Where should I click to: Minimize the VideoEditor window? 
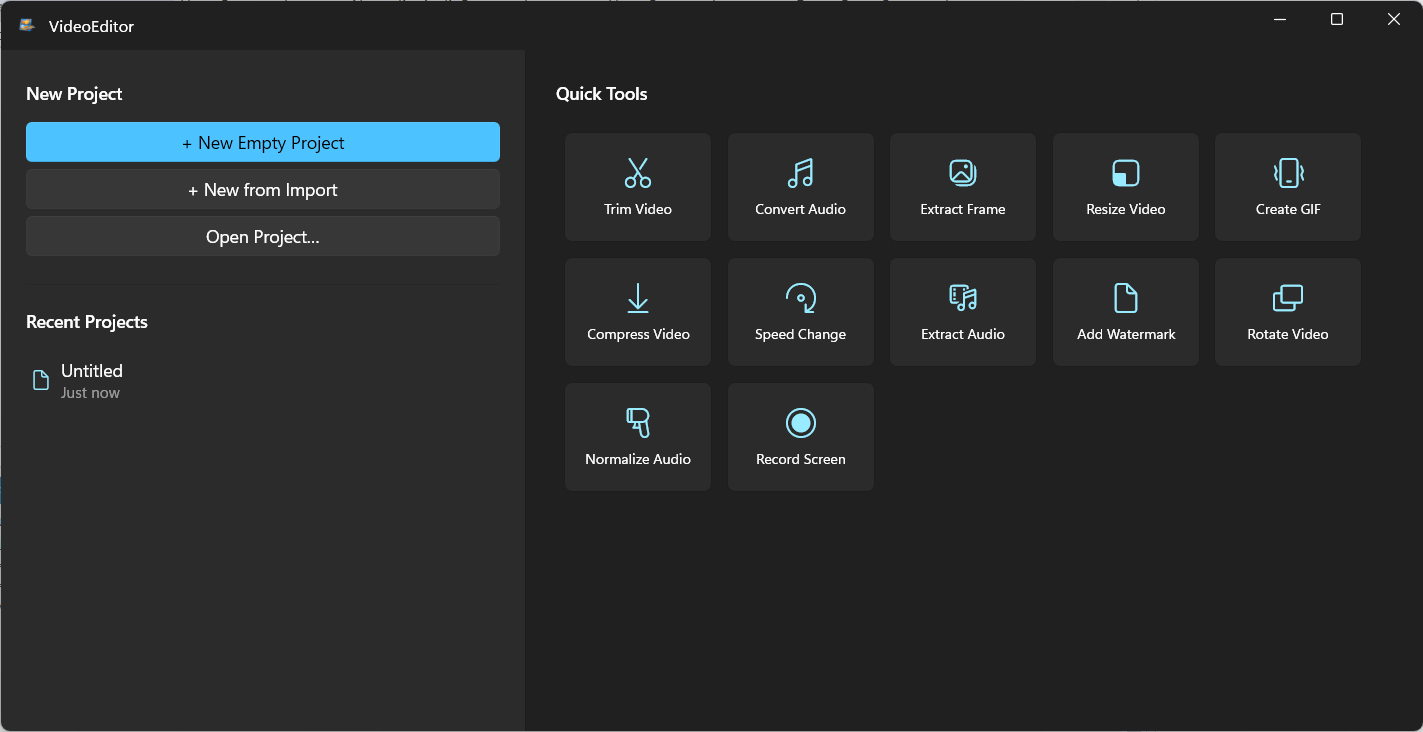point(1280,19)
